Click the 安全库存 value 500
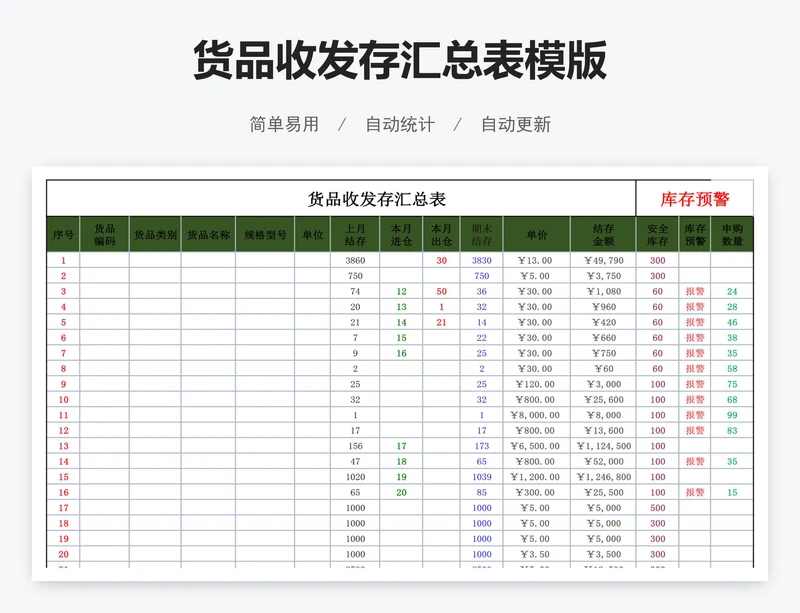Screen dimensions: 800x613 pos(657,508)
